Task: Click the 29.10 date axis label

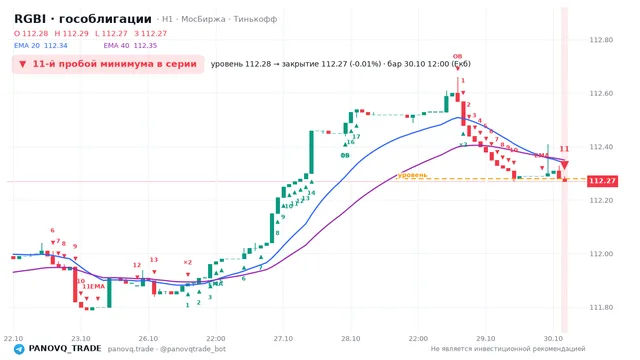Action: point(486,338)
